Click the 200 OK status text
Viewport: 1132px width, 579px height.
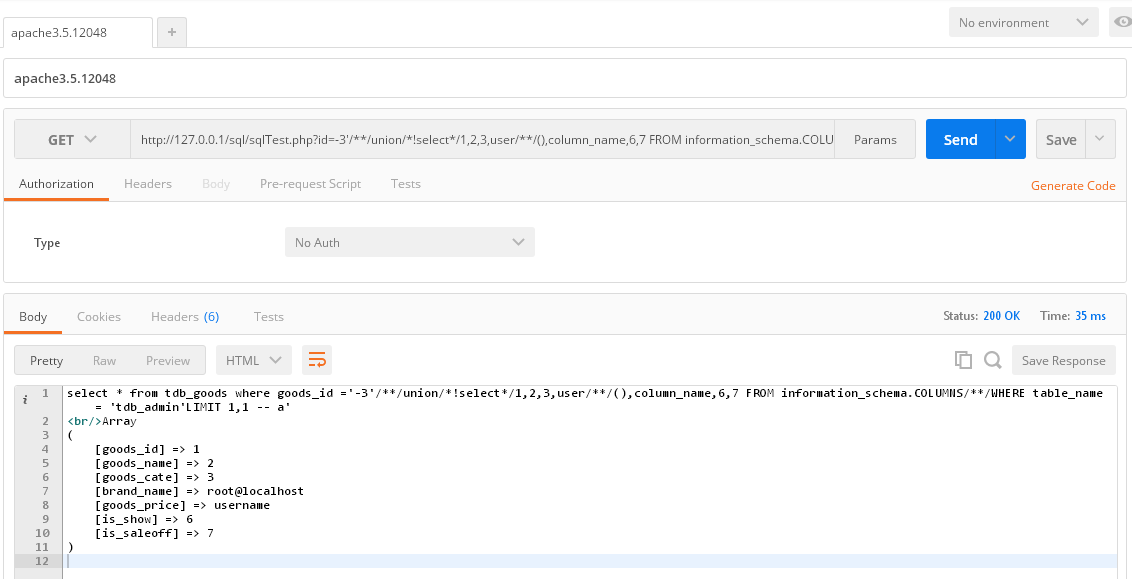click(1001, 316)
